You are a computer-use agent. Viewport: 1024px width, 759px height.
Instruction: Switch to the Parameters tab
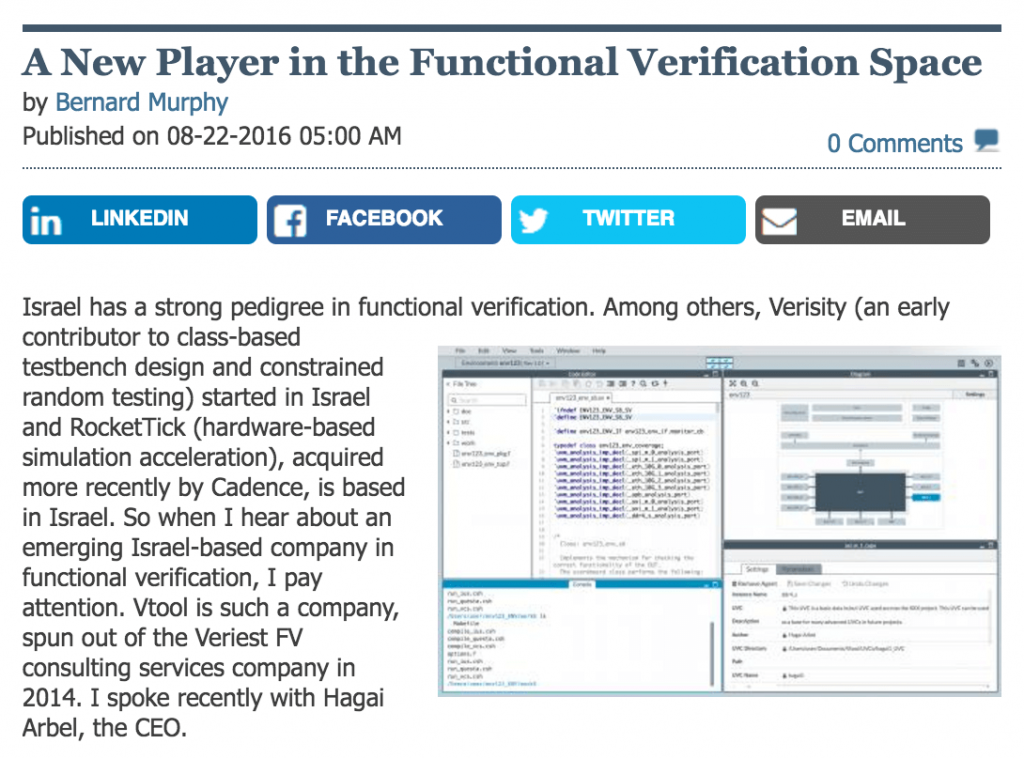(799, 569)
